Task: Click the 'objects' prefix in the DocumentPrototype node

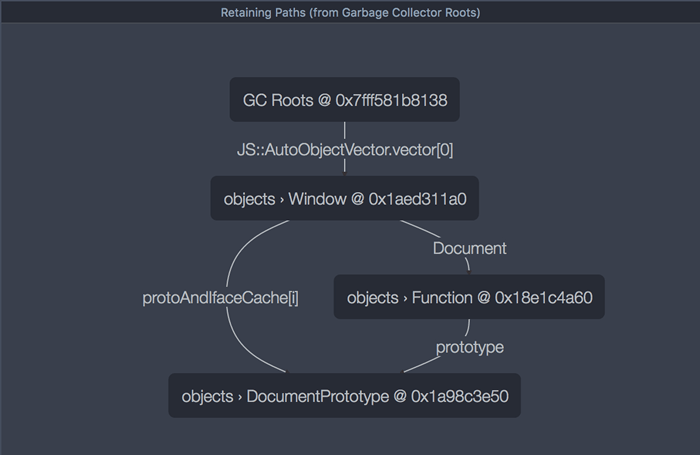Action: (x=207, y=397)
